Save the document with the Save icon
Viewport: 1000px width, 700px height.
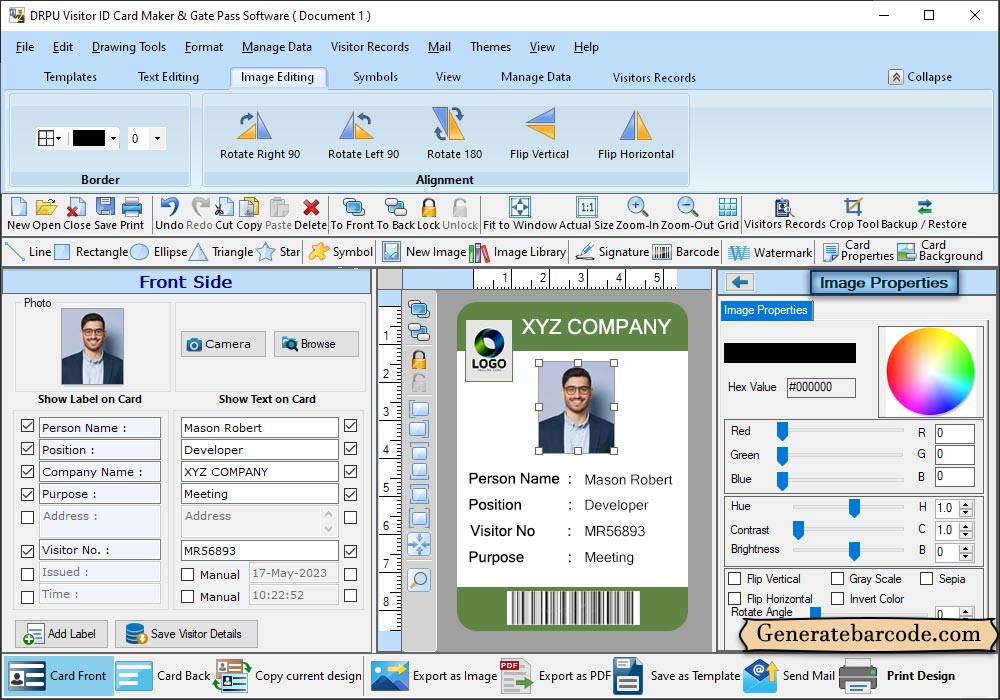[105, 207]
